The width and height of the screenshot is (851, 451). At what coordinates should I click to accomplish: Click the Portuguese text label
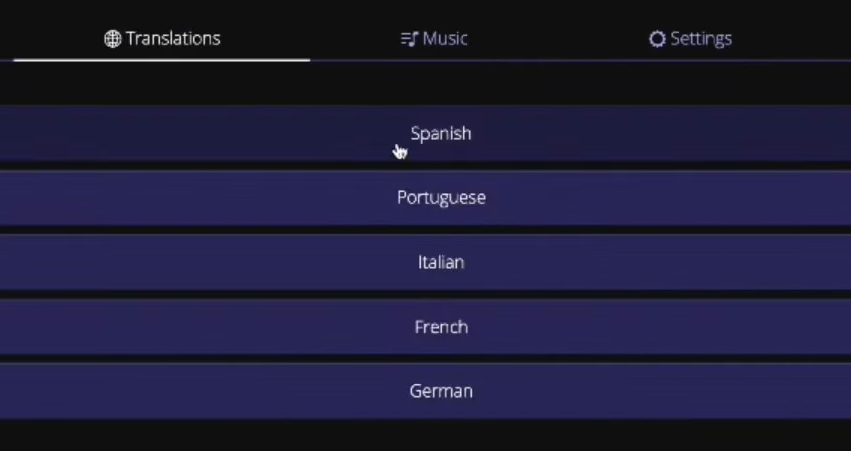click(x=441, y=198)
